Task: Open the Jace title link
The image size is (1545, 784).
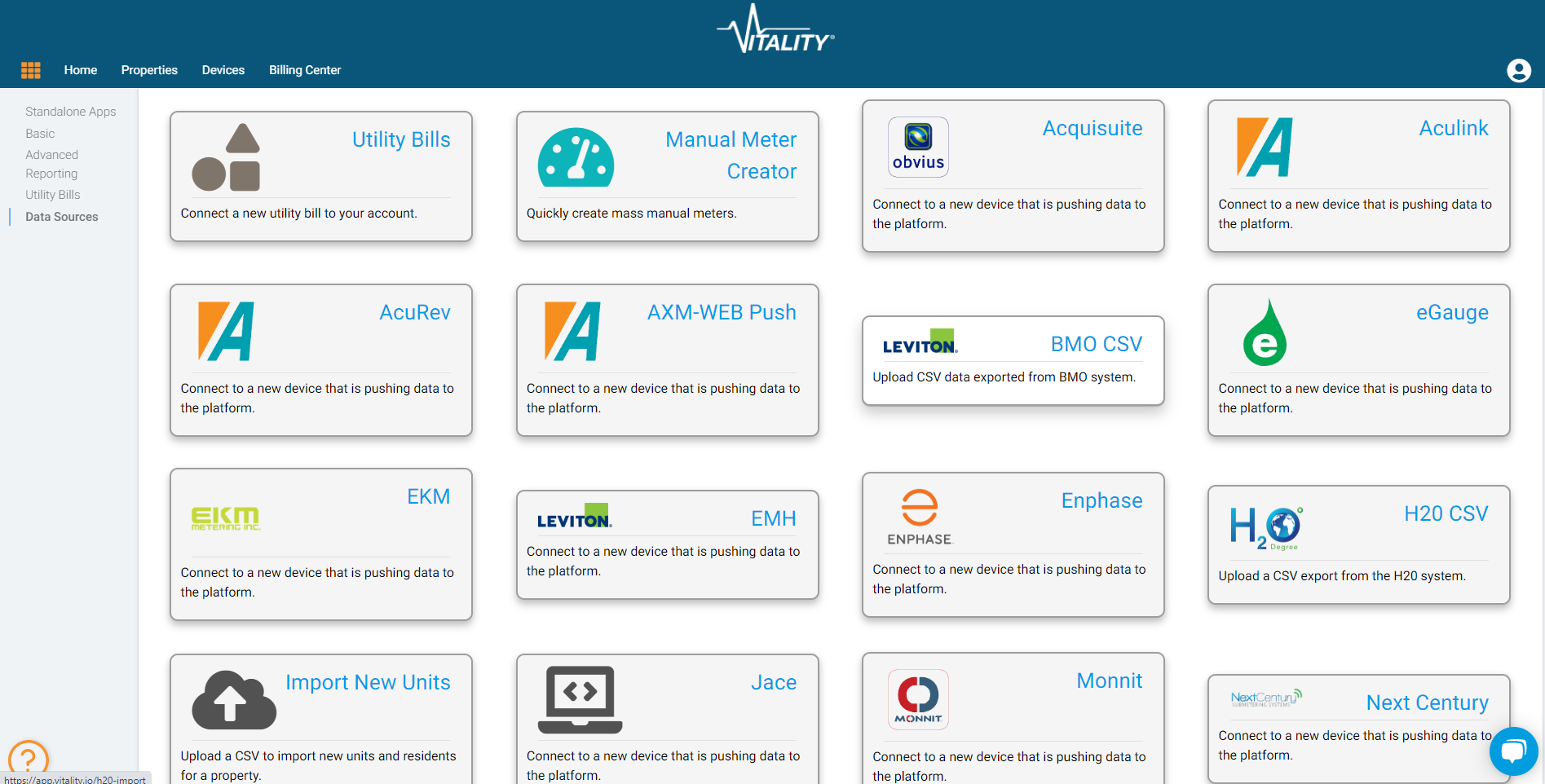Action: point(774,682)
